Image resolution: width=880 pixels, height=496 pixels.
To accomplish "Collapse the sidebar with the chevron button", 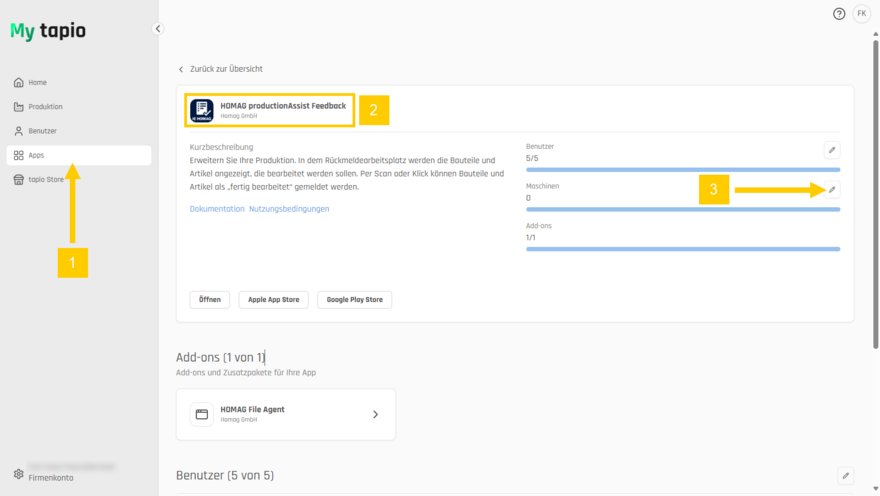I will pyautogui.click(x=158, y=29).
